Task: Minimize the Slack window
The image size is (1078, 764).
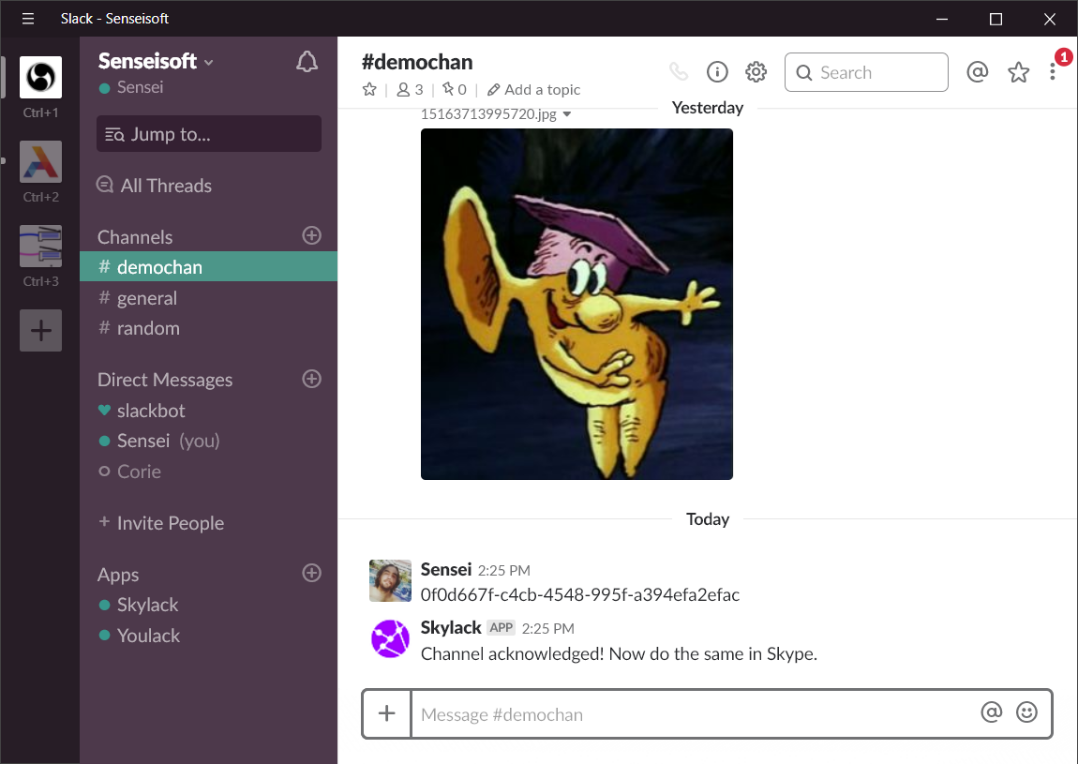Action: pos(942,19)
